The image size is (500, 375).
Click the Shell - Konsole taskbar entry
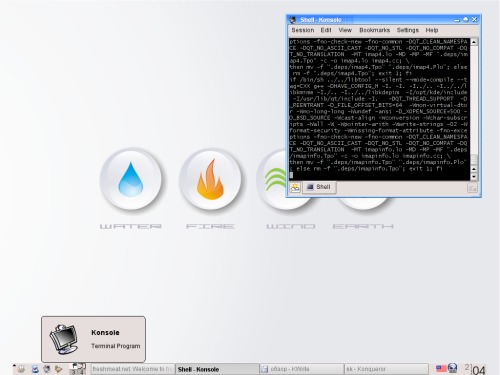217,369
